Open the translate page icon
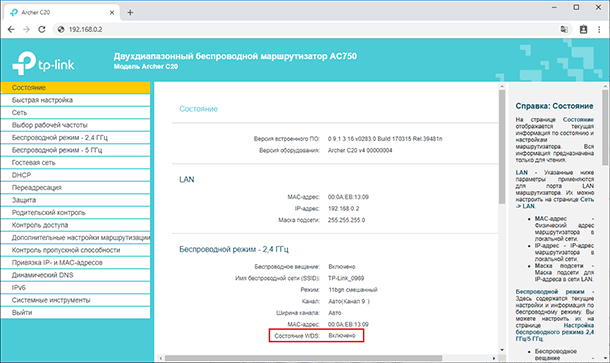The image size is (610, 363). pyautogui.click(x=564, y=29)
